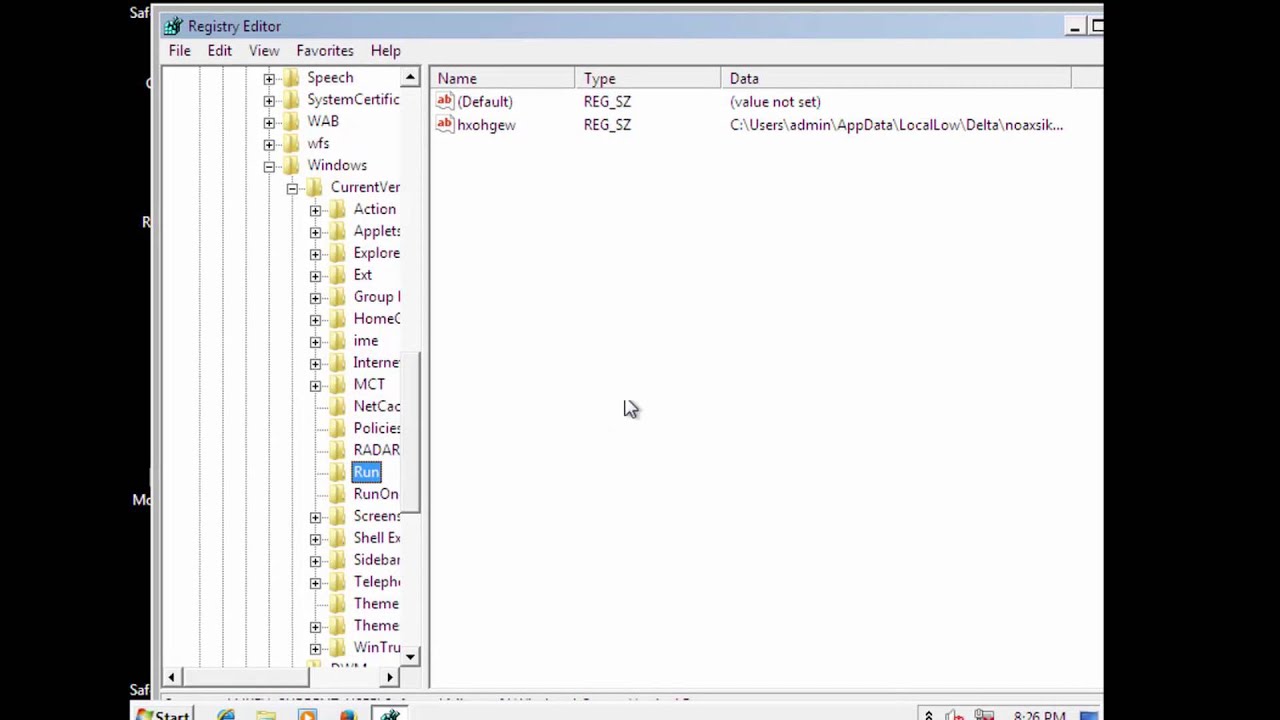Expand the Speech key
The image size is (1280, 720).
tap(269, 78)
